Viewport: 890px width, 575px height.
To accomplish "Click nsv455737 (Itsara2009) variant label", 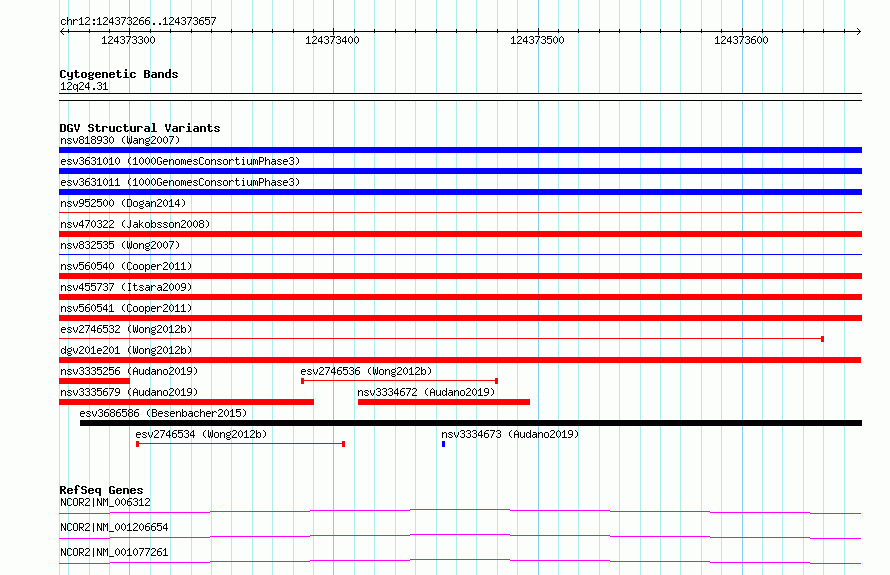I will tap(126, 287).
